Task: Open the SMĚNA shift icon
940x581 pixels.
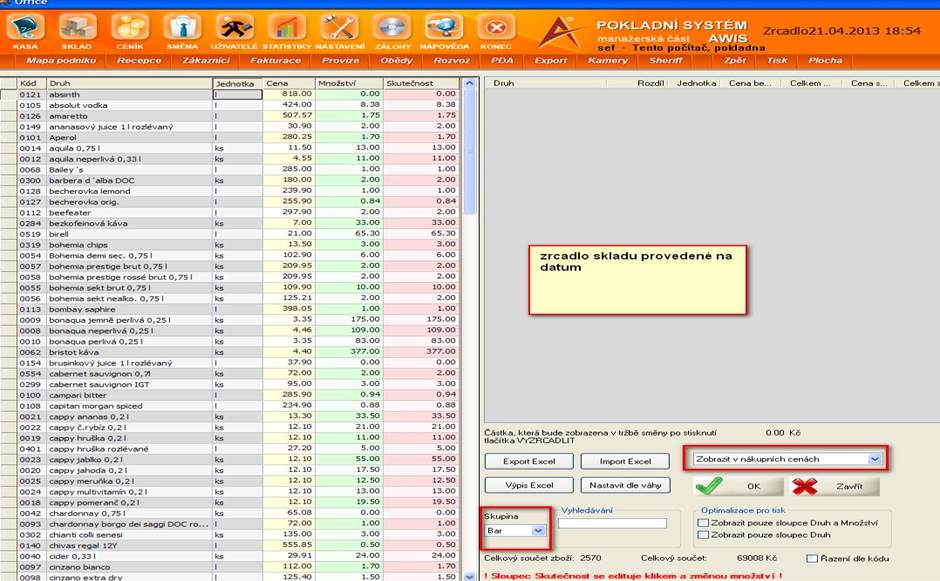Action: coord(182,28)
